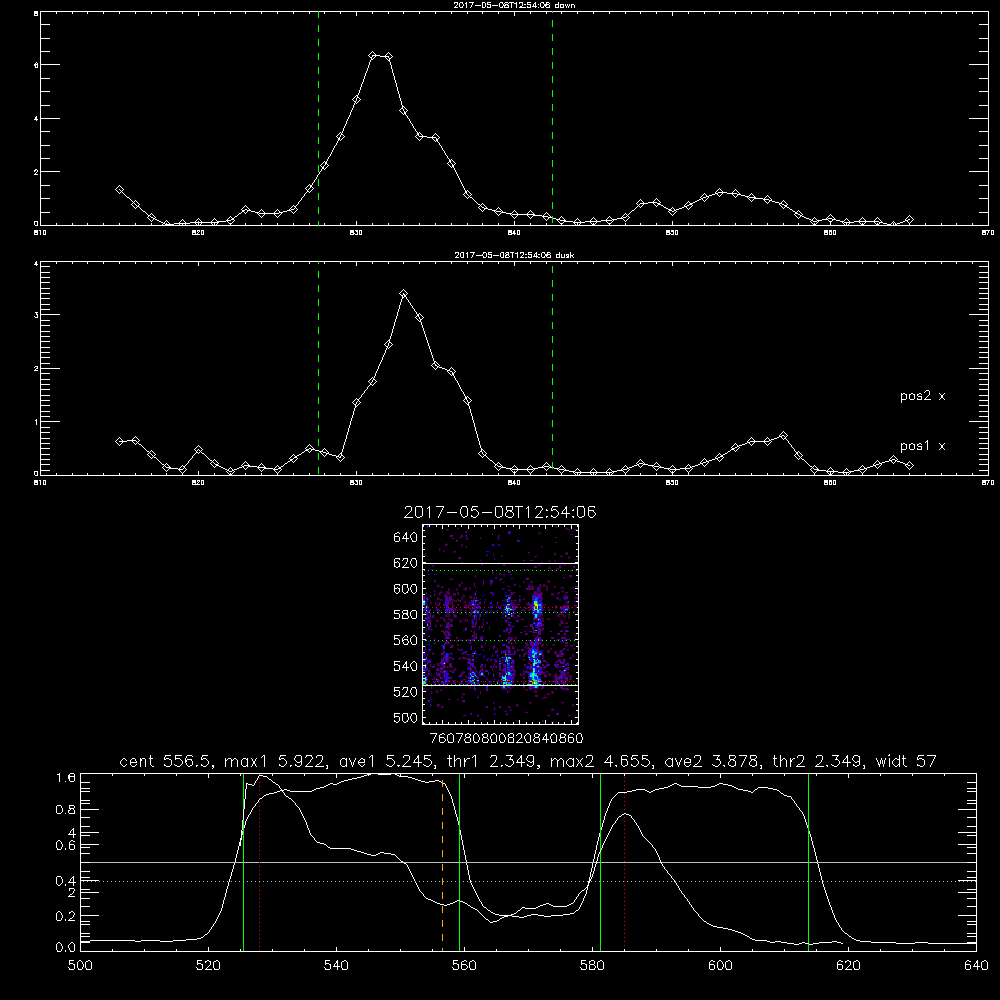Click the "thr2 2.349" value text
The height and width of the screenshot is (1000, 1000).
[x=817, y=761]
